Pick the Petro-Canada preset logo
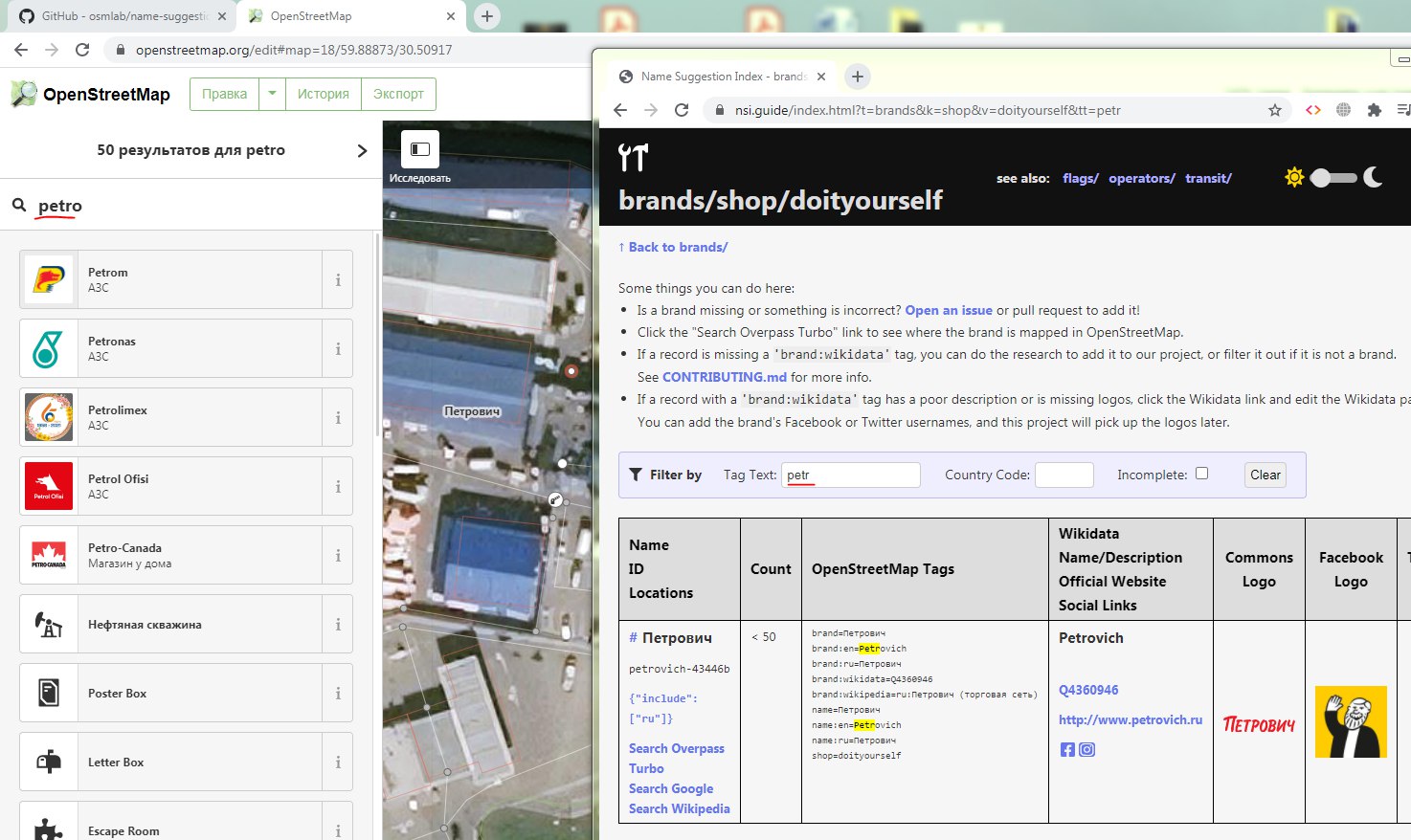This screenshot has height=840, width=1411. (49, 555)
